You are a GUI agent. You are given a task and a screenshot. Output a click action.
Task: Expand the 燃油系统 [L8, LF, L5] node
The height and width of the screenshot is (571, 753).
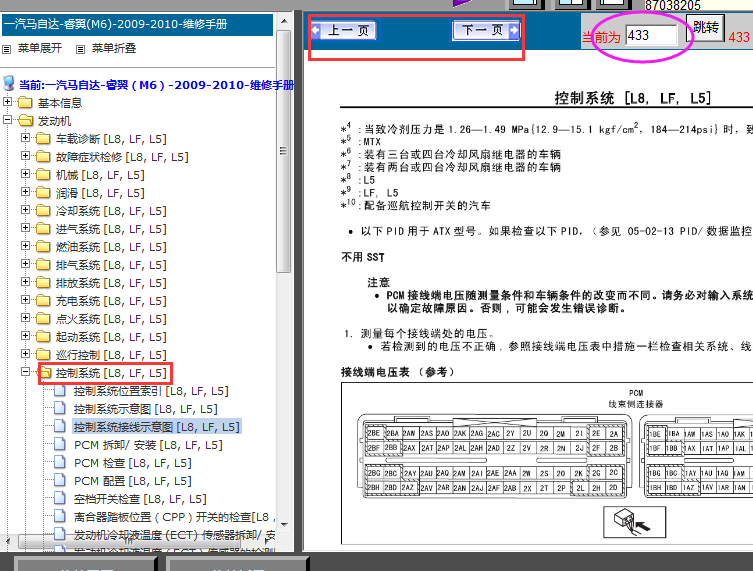coord(25,246)
